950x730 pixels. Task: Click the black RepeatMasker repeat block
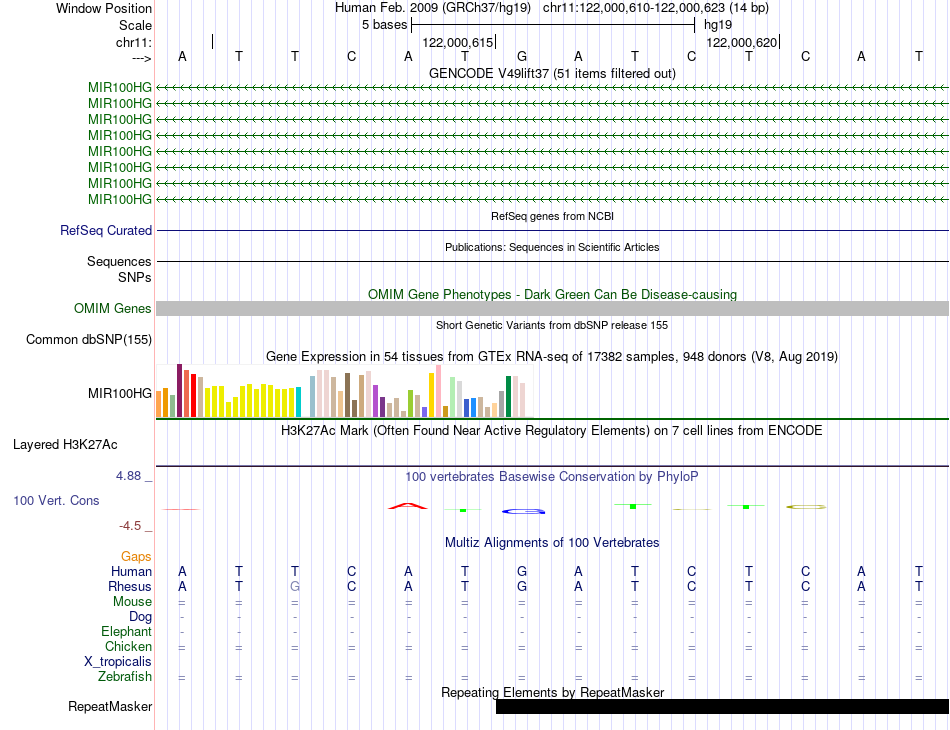point(722,706)
